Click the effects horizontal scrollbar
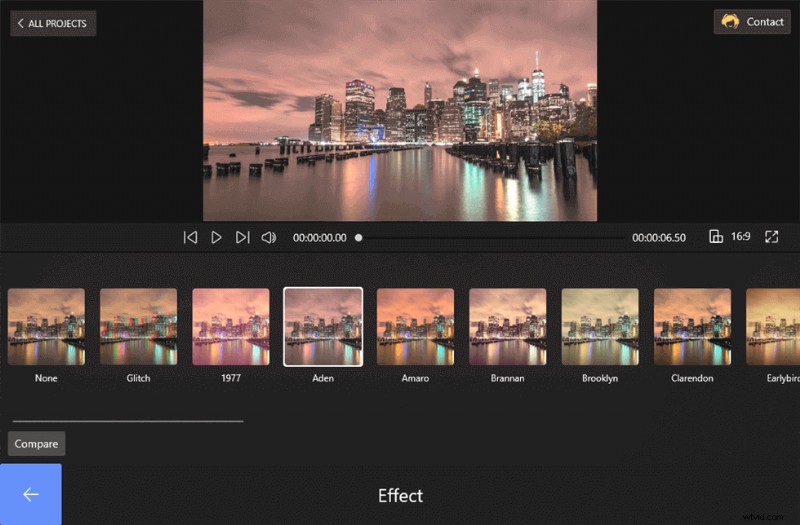The image size is (800, 525). 128,421
